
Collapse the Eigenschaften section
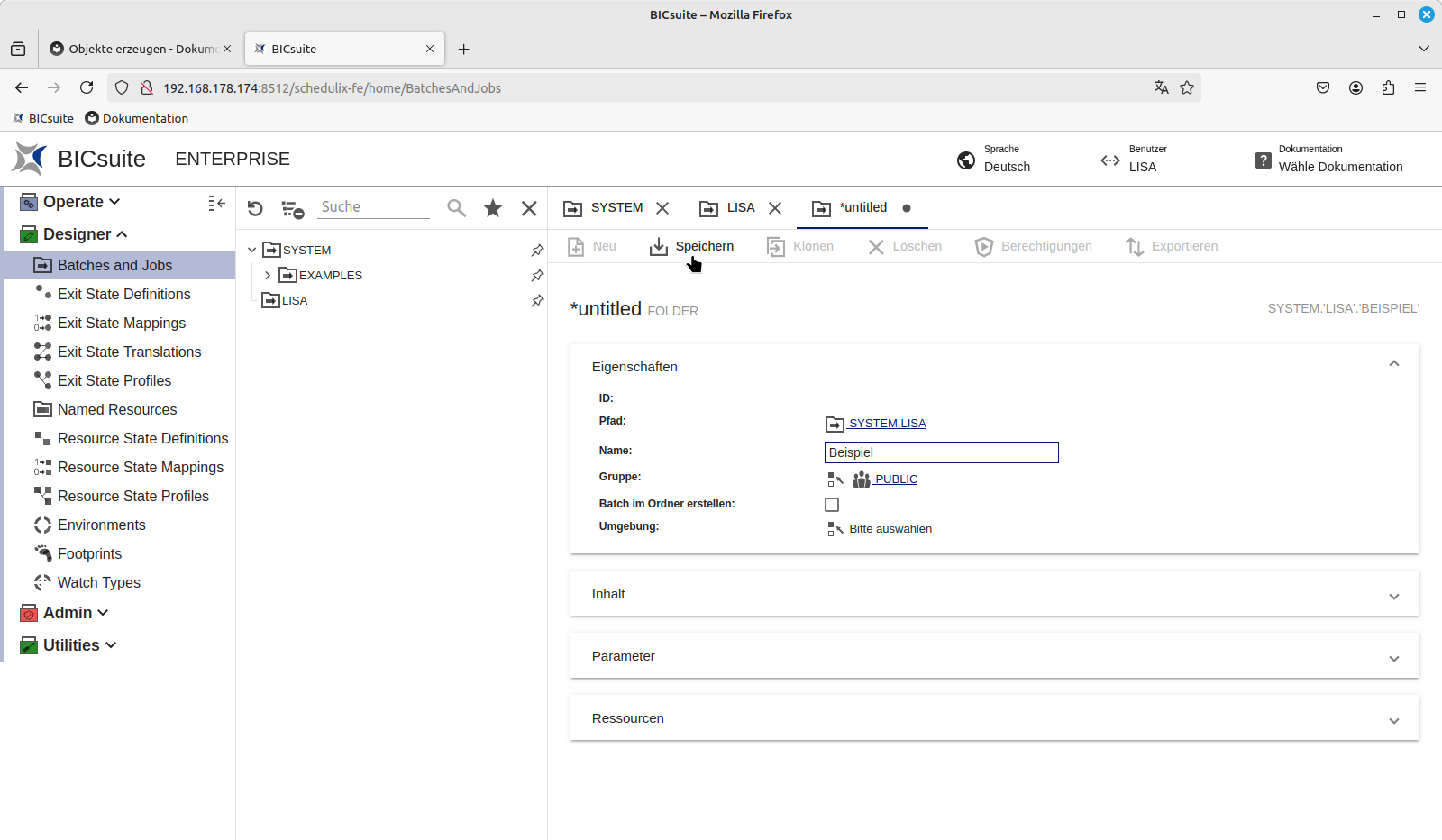[x=1393, y=363]
